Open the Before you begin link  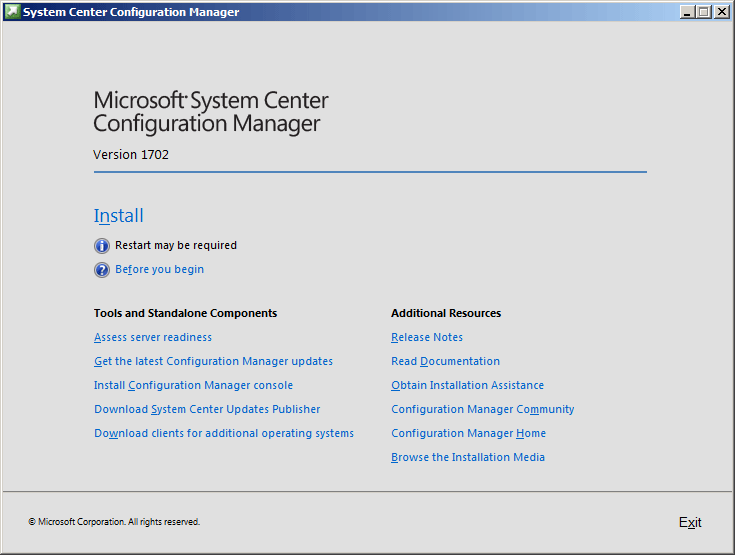click(159, 269)
